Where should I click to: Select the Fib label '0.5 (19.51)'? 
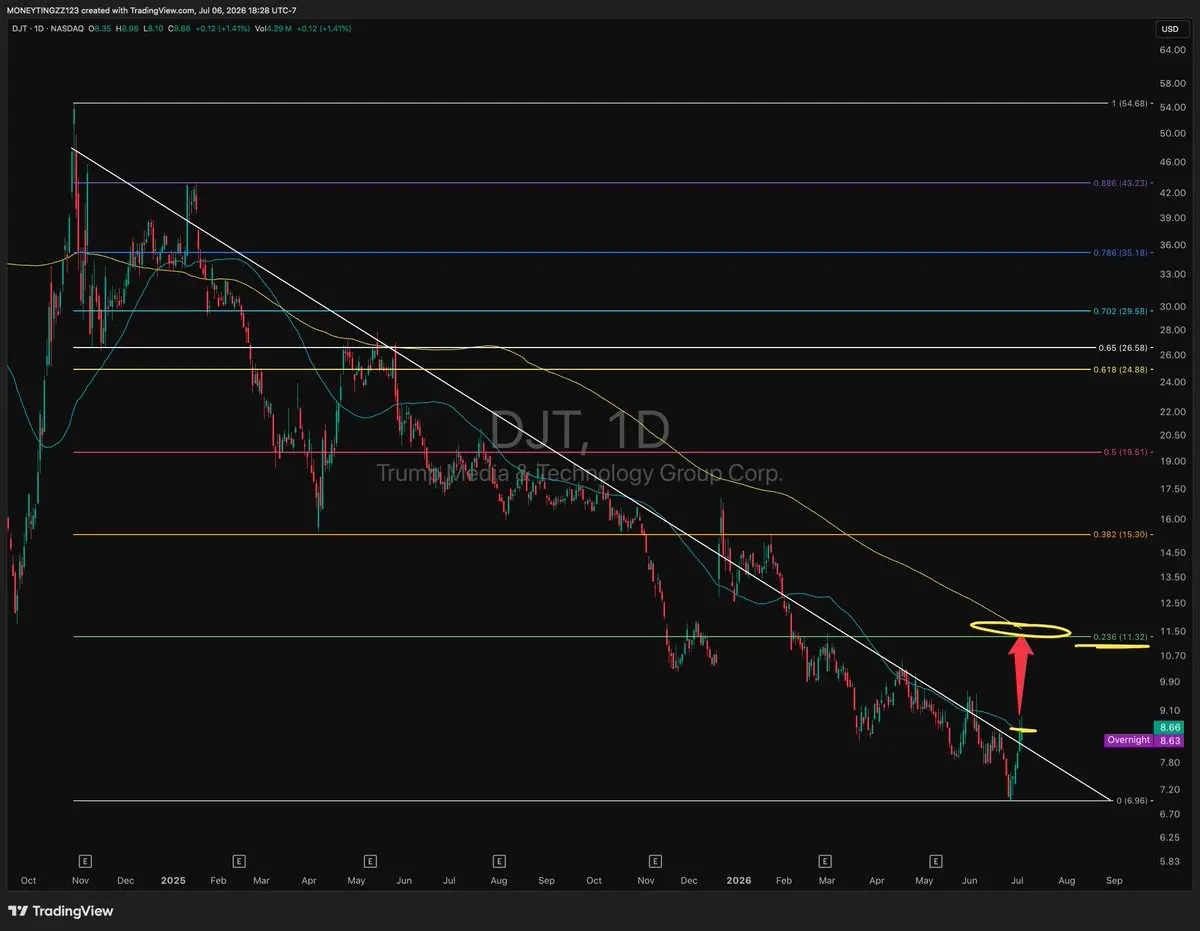[1125, 452]
